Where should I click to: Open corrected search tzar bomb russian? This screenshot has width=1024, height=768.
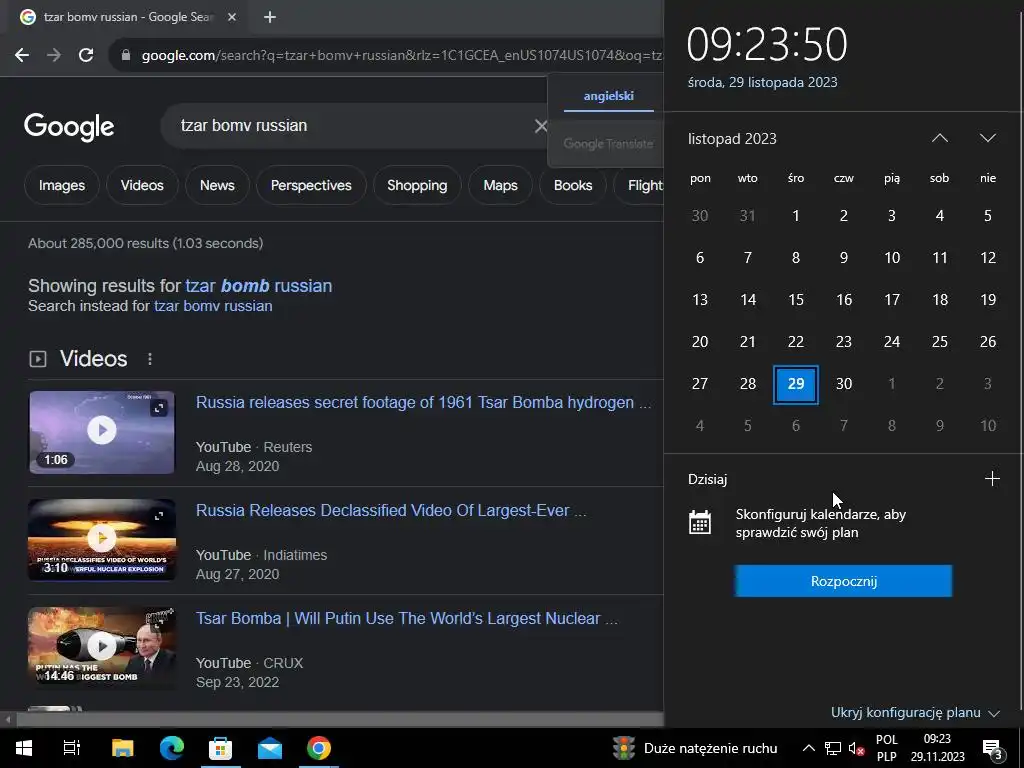tap(259, 285)
